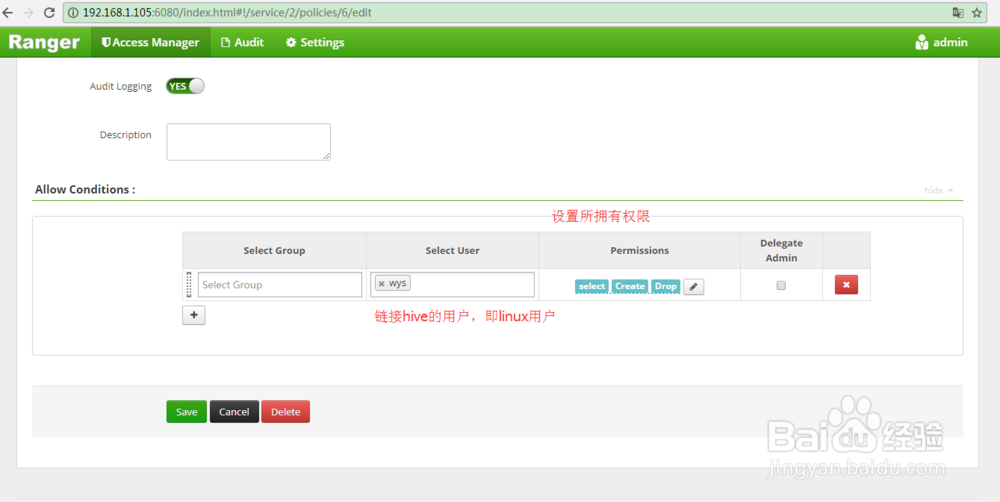Click the translate page icon
This screenshot has width=1000, height=502.
click(958, 12)
